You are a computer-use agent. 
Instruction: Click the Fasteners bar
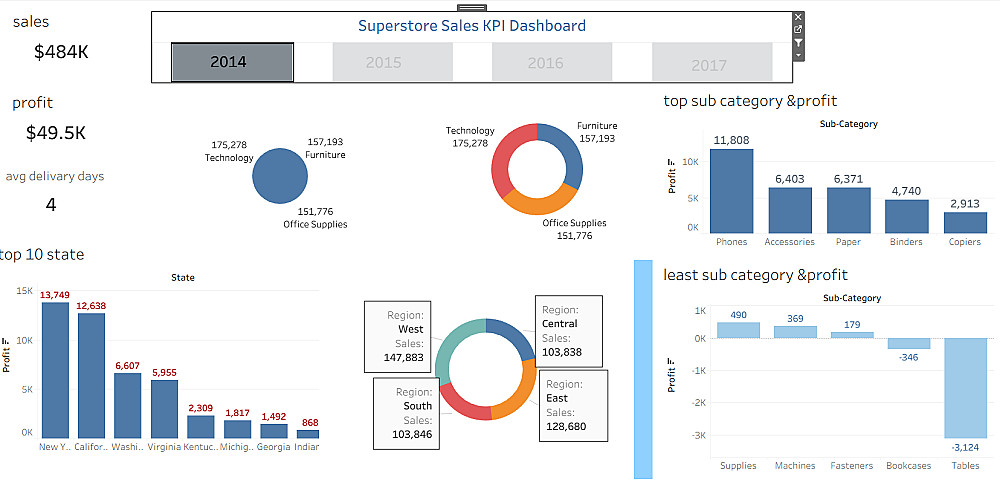click(x=852, y=335)
